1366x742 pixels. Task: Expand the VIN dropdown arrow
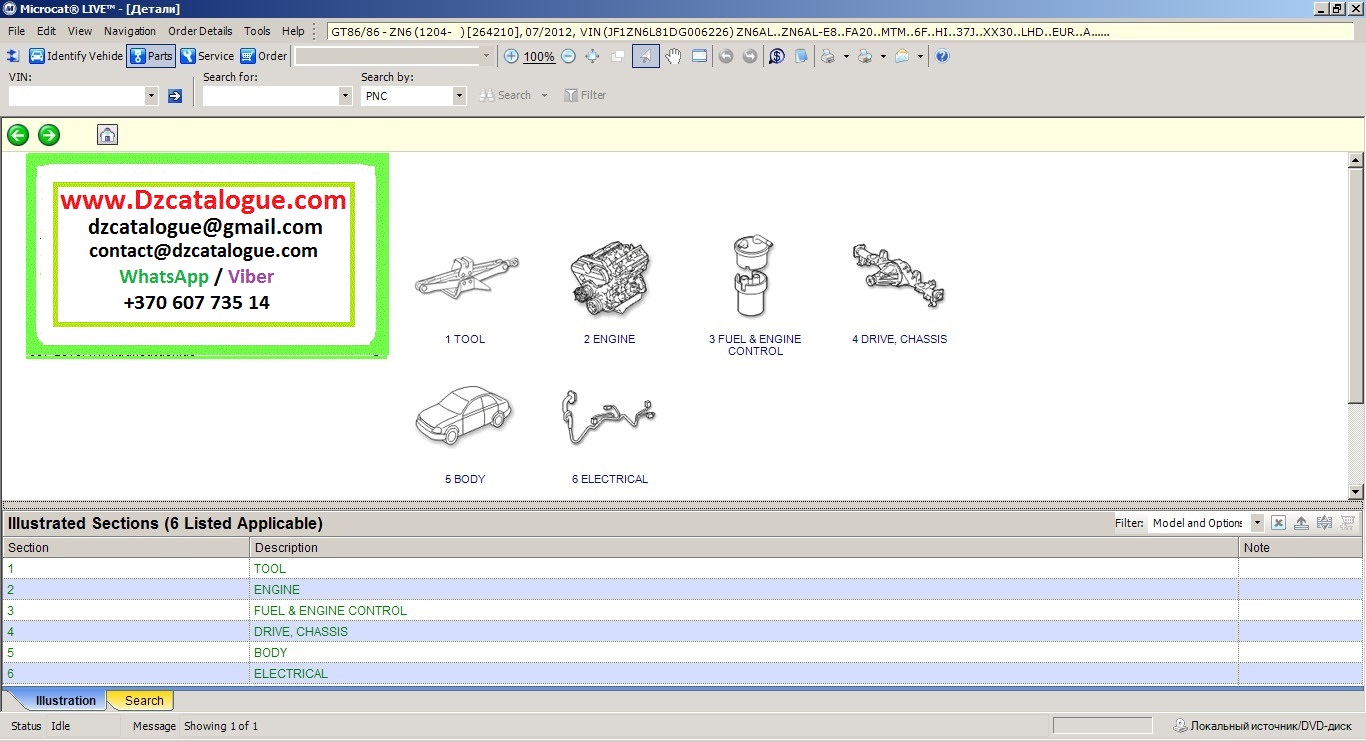click(x=152, y=96)
